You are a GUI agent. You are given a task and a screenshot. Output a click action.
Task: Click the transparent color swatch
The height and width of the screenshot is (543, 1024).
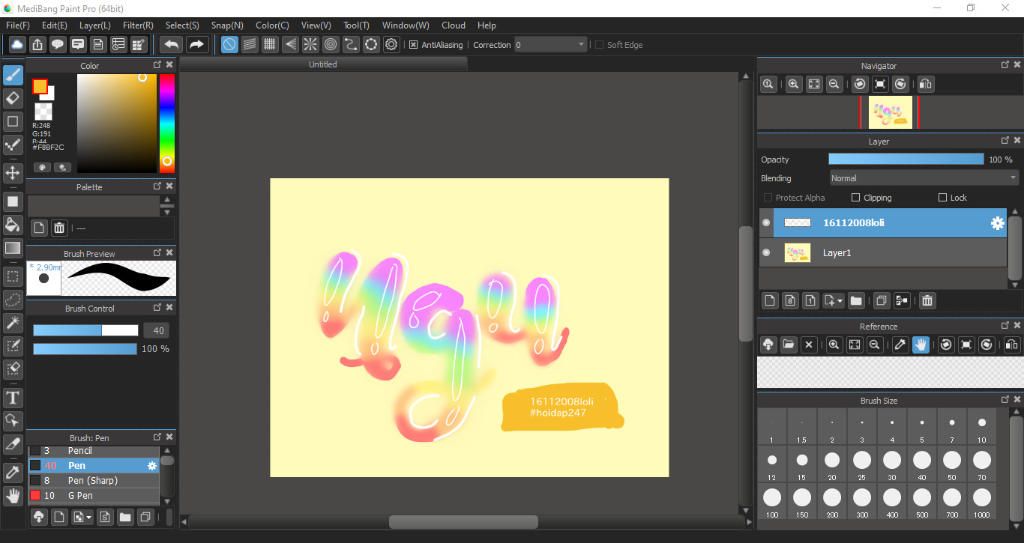[x=43, y=111]
